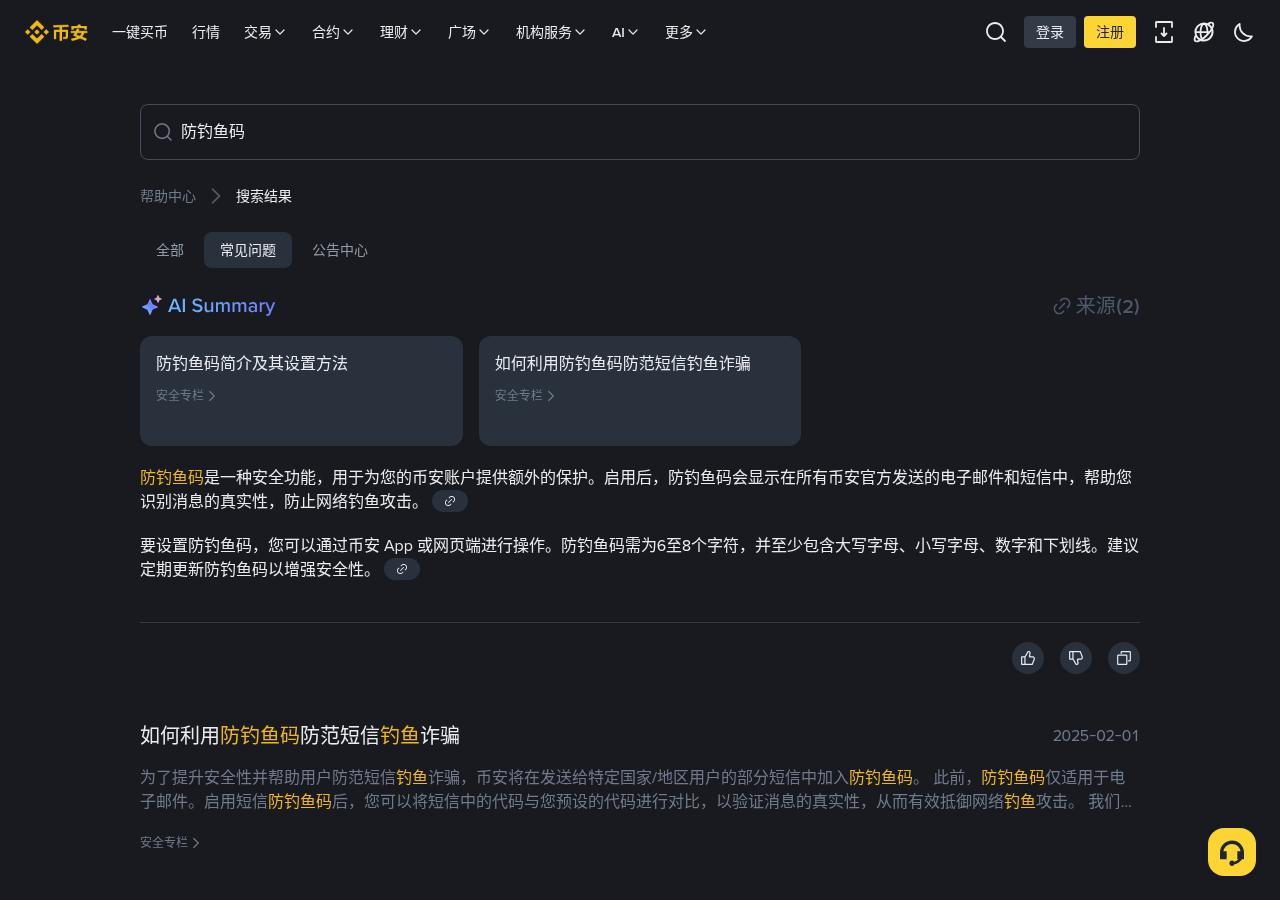The image size is (1280, 900).
Task: Open the 如何利用防钓鱼码防范短信钓鱼诈骗 source card
Action: [640, 391]
